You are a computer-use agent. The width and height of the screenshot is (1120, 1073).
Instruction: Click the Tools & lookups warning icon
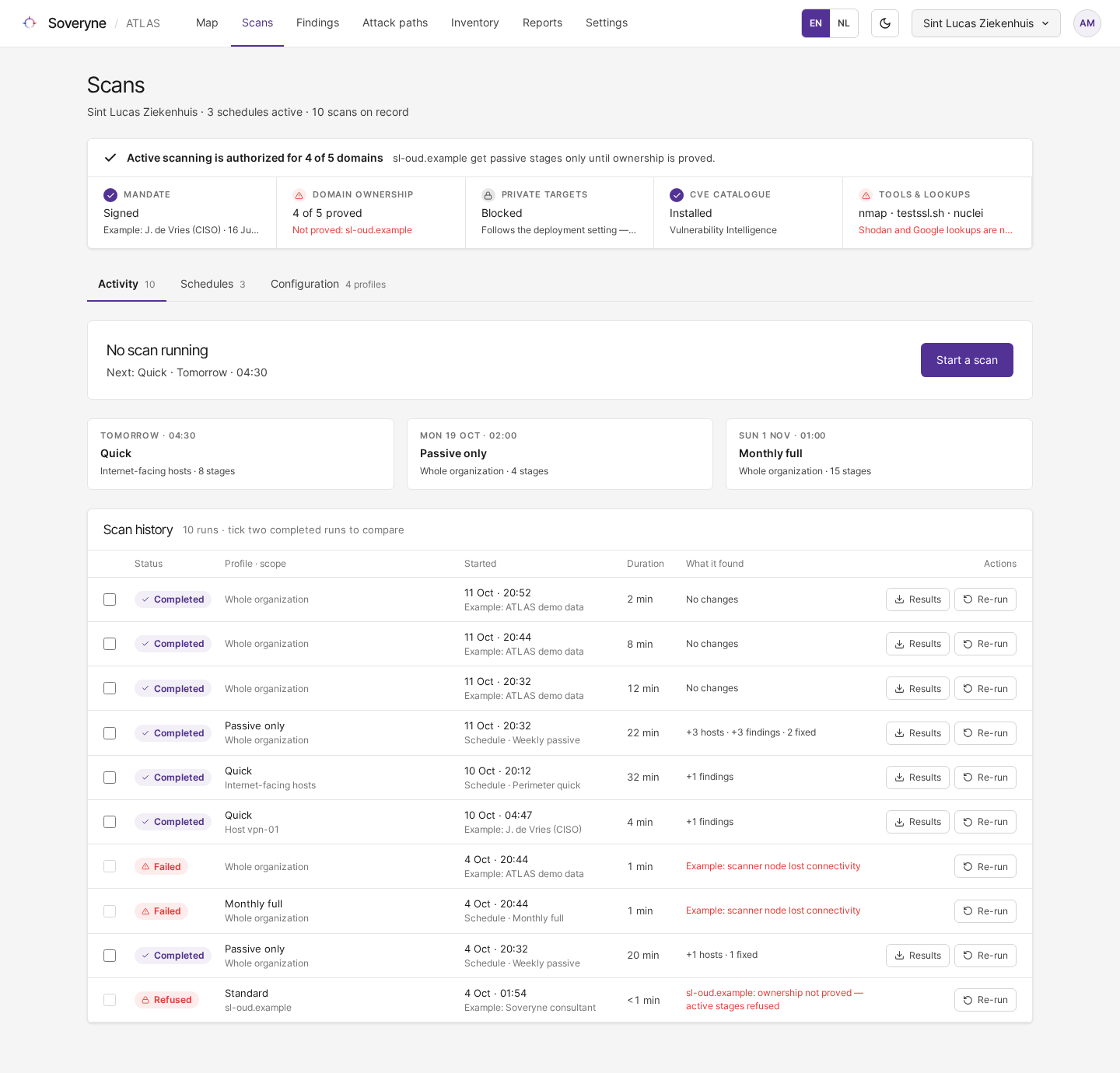[x=866, y=195]
